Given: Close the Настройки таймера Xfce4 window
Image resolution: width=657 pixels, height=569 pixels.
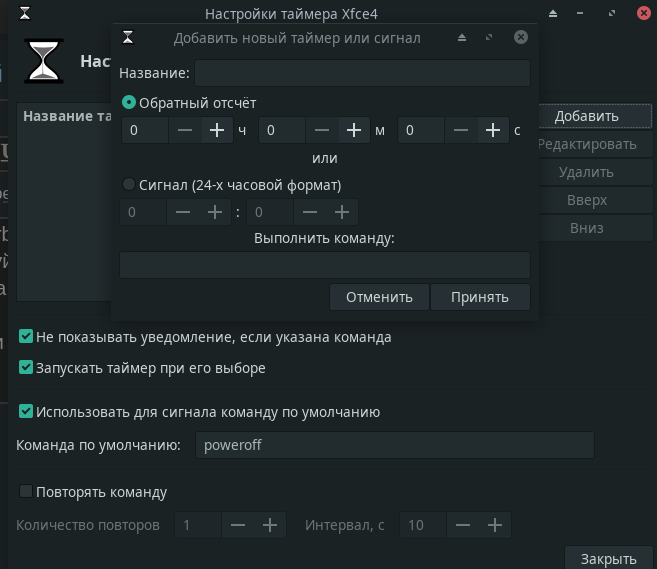Looking at the screenshot, I should pos(644,13).
